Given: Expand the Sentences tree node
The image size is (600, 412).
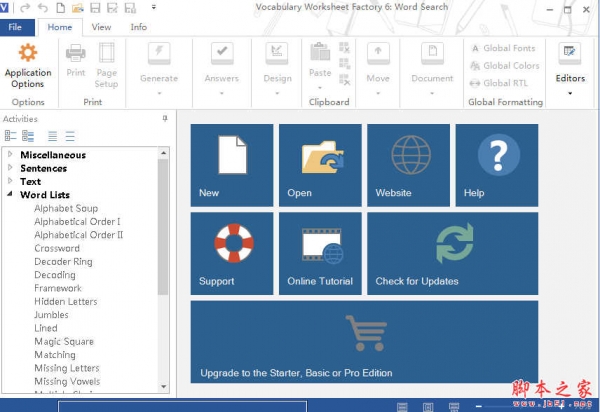Looking at the screenshot, I should pos(10,168).
